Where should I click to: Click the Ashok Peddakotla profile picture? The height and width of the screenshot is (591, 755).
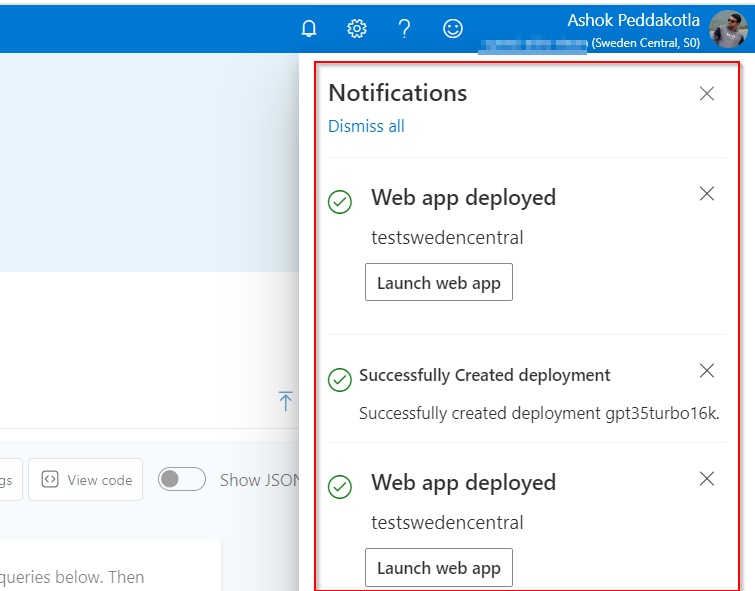point(728,29)
